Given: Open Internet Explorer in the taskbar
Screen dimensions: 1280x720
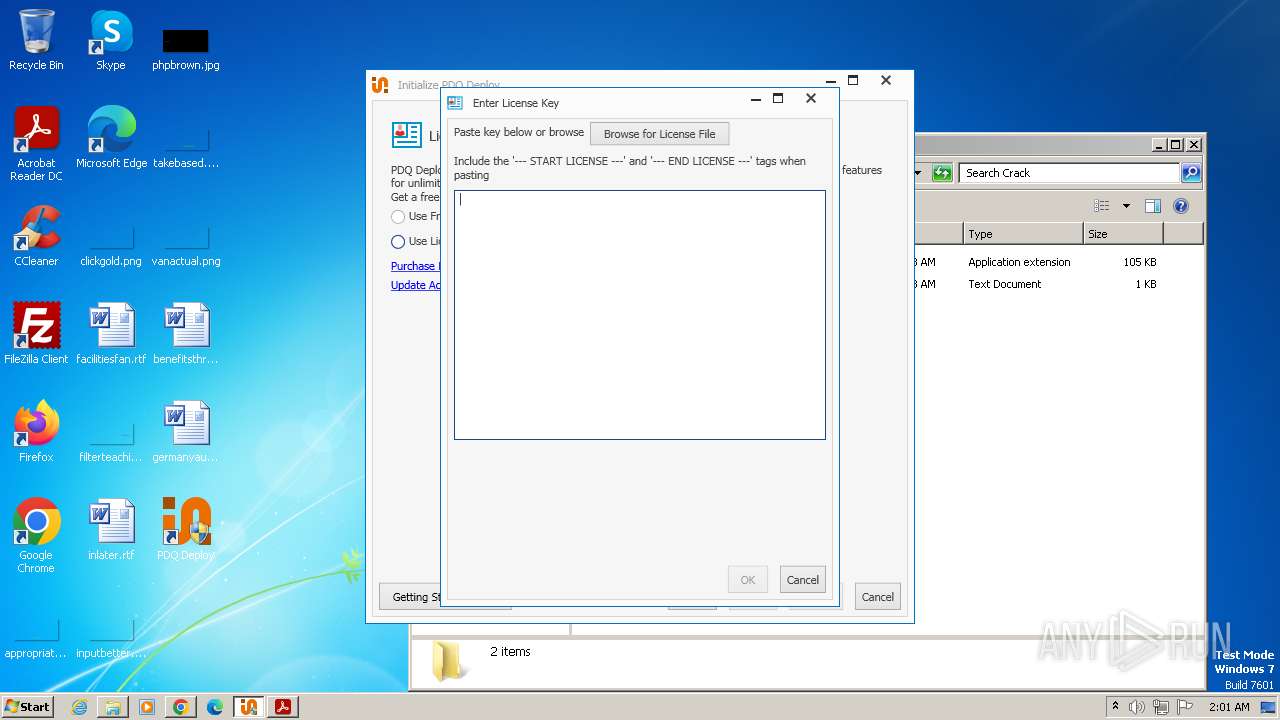Looking at the screenshot, I should [79, 707].
